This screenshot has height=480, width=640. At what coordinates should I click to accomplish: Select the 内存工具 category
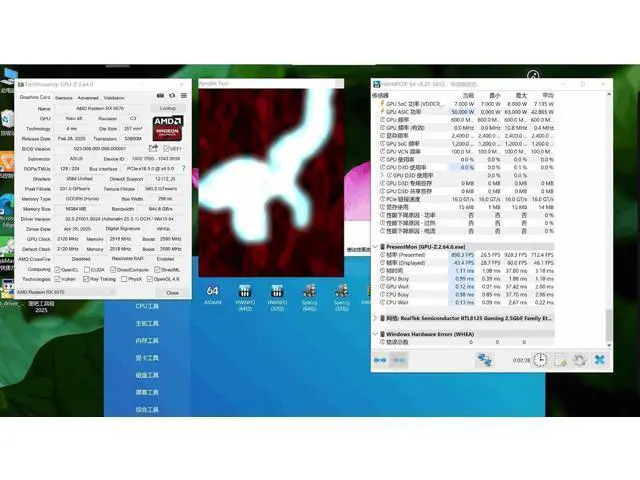[x=147, y=340]
